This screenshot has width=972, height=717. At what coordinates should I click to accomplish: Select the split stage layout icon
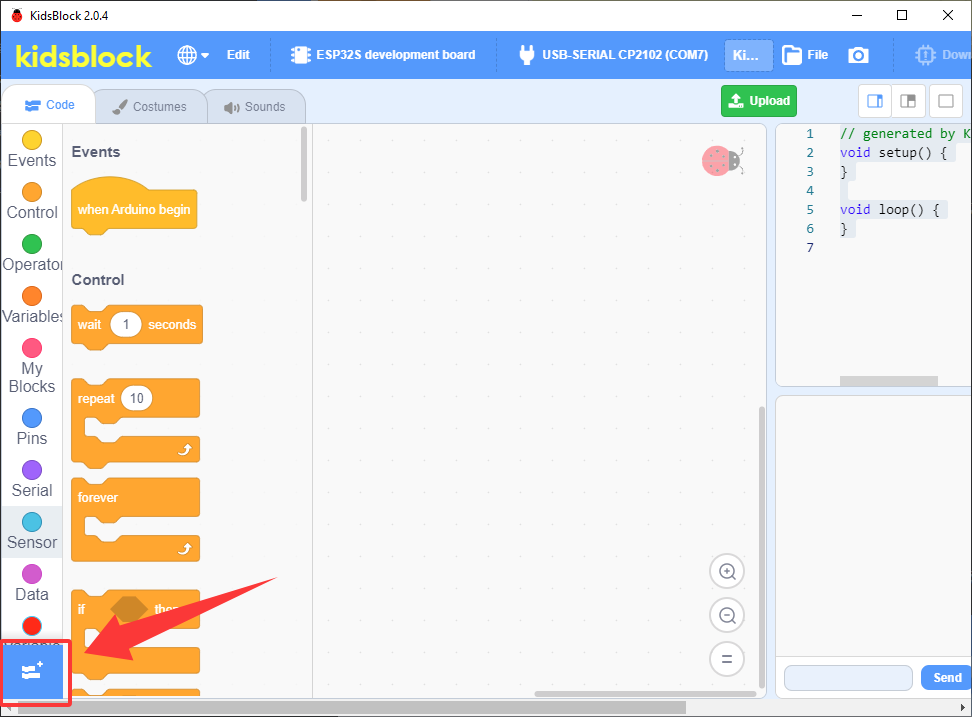pos(908,101)
